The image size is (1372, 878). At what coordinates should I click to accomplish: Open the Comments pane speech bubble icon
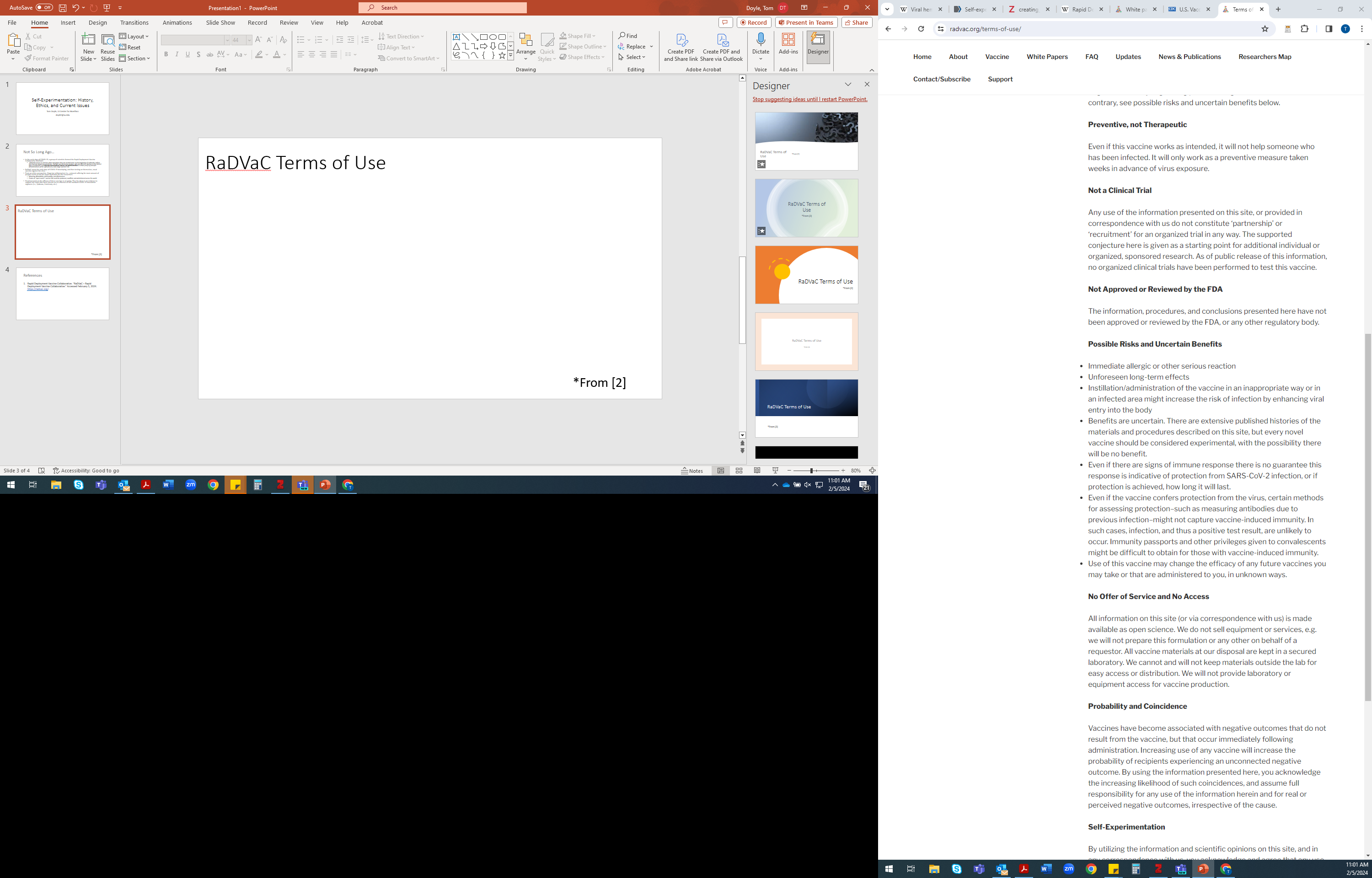tap(725, 23)
